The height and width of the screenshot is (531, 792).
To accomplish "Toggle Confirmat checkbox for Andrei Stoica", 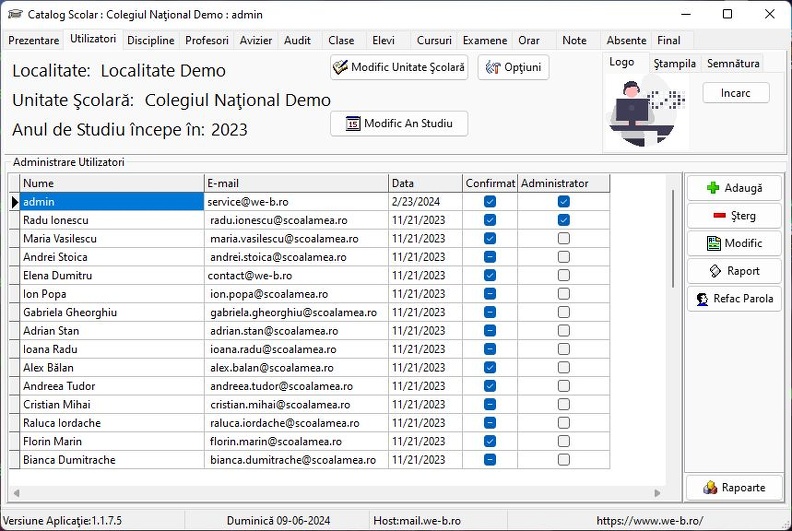I will [489, 257].
